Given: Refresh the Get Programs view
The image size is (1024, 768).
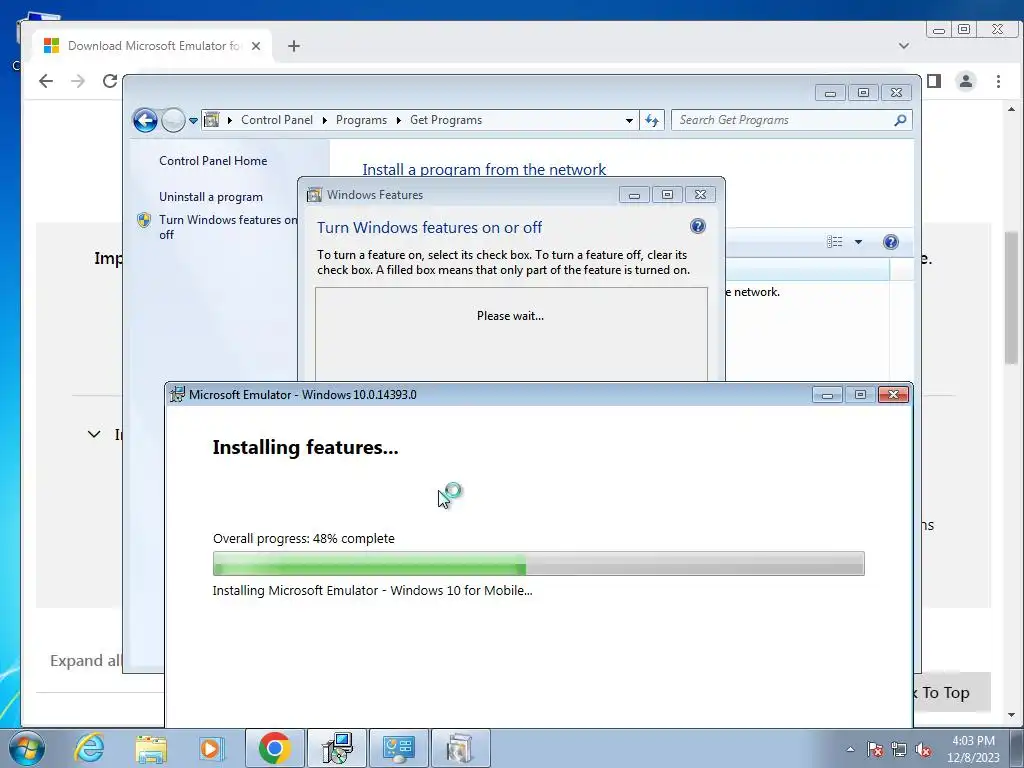Looking at the screenshot, I should pos(652,120).
